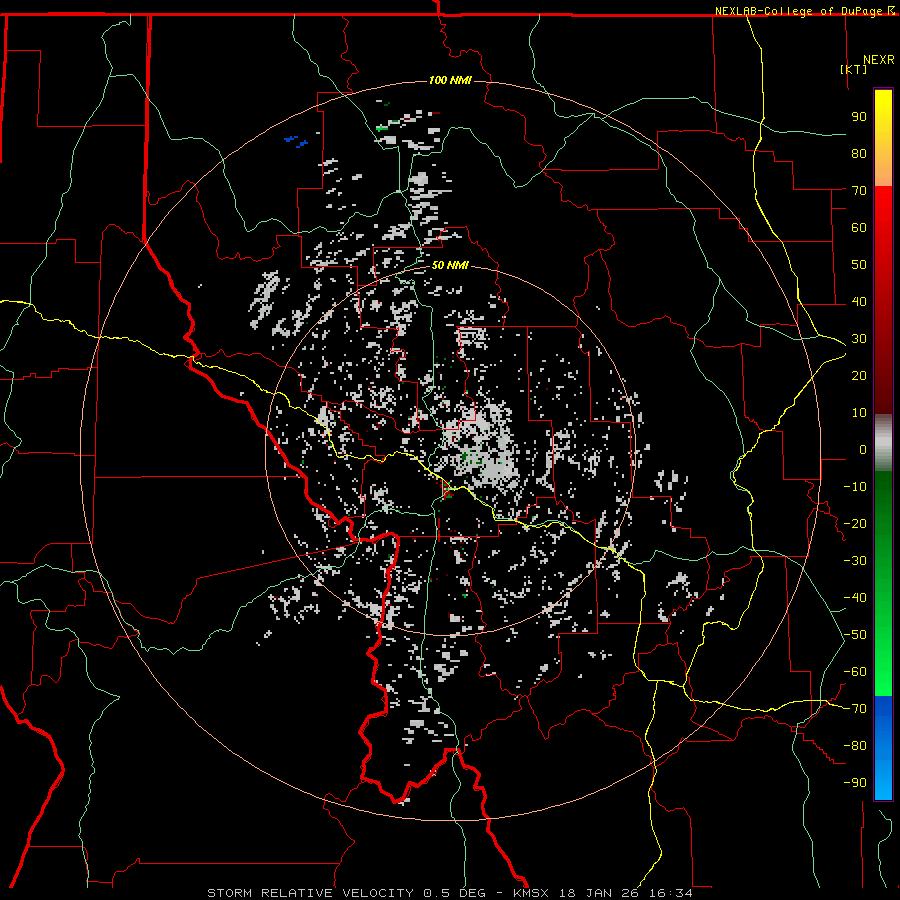The image size is (900, 900).
Task: Click the -90 value on the velocity scale
Action: pos(855,783)
